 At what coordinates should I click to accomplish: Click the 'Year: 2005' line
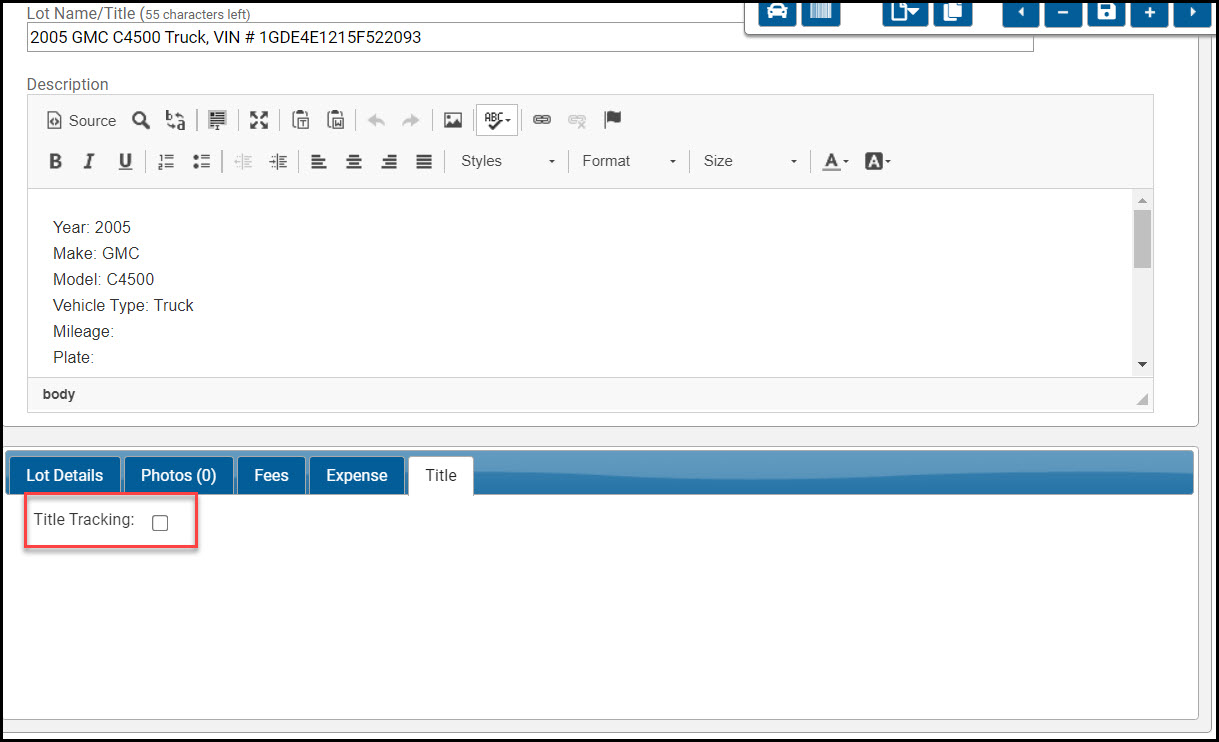(x=92, y=227)
